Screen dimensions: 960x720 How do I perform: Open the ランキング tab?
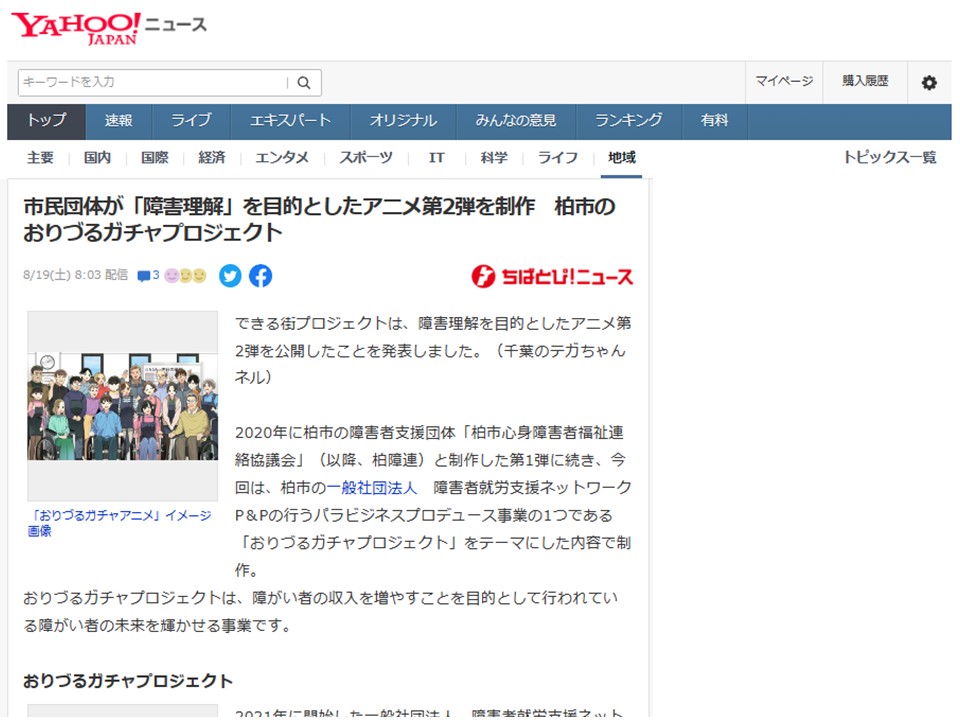coord(628,120)
